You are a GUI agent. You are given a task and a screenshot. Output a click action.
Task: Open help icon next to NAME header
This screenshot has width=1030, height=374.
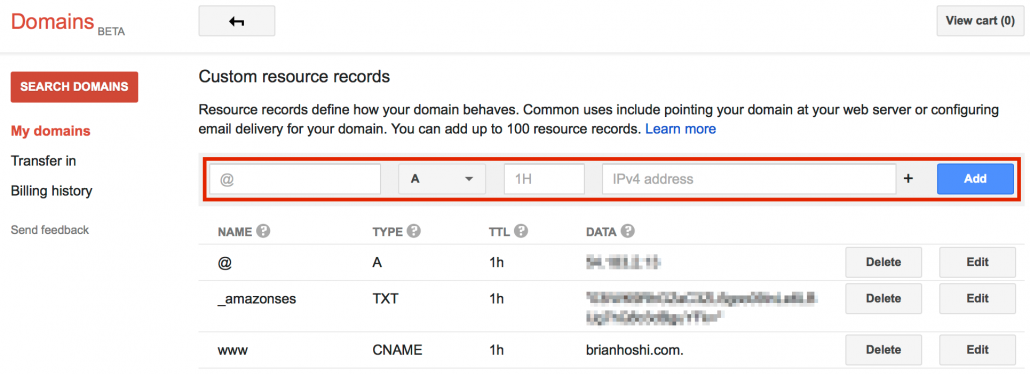pyautogui.click(x=263, y=231)
